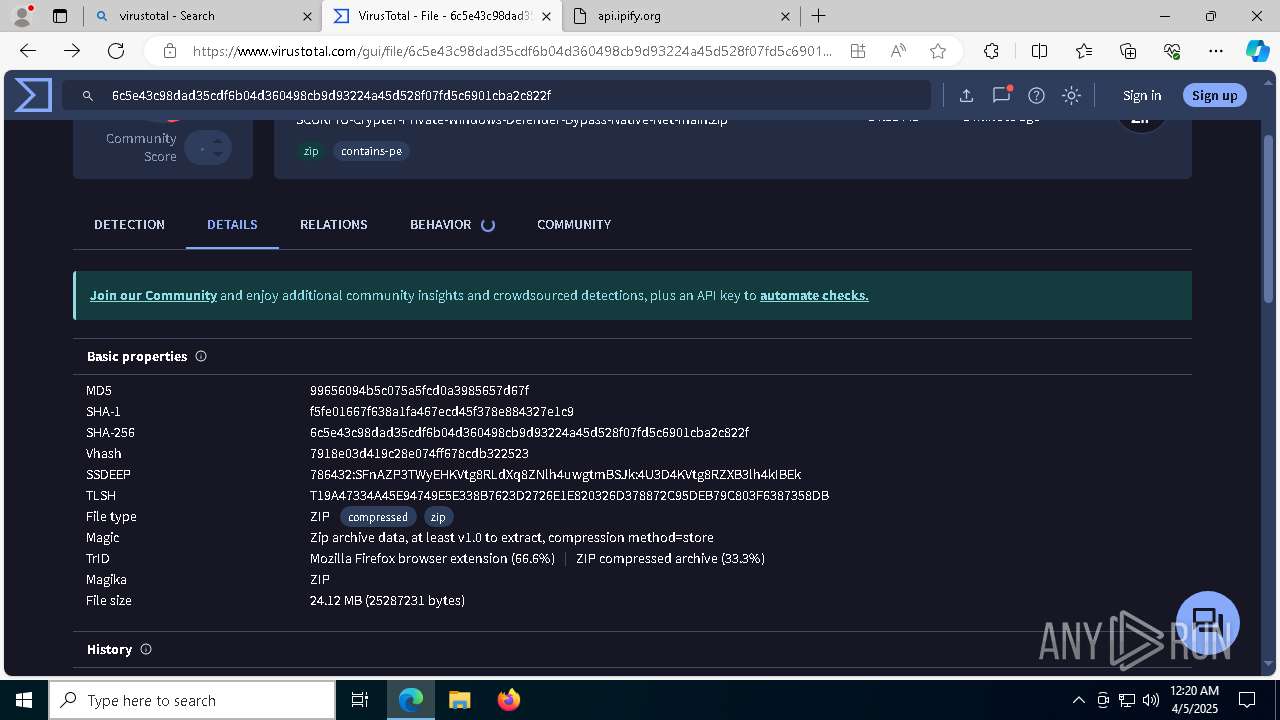Open the Windows notification center
The height and width of the screenshot is (720, 1280).
[x=1247, y=700]
